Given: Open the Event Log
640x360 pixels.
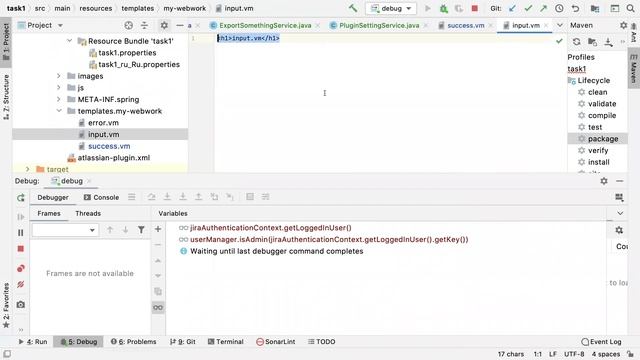Looking at the screenshot, I should pyautogui.click(x=601, y=342).
